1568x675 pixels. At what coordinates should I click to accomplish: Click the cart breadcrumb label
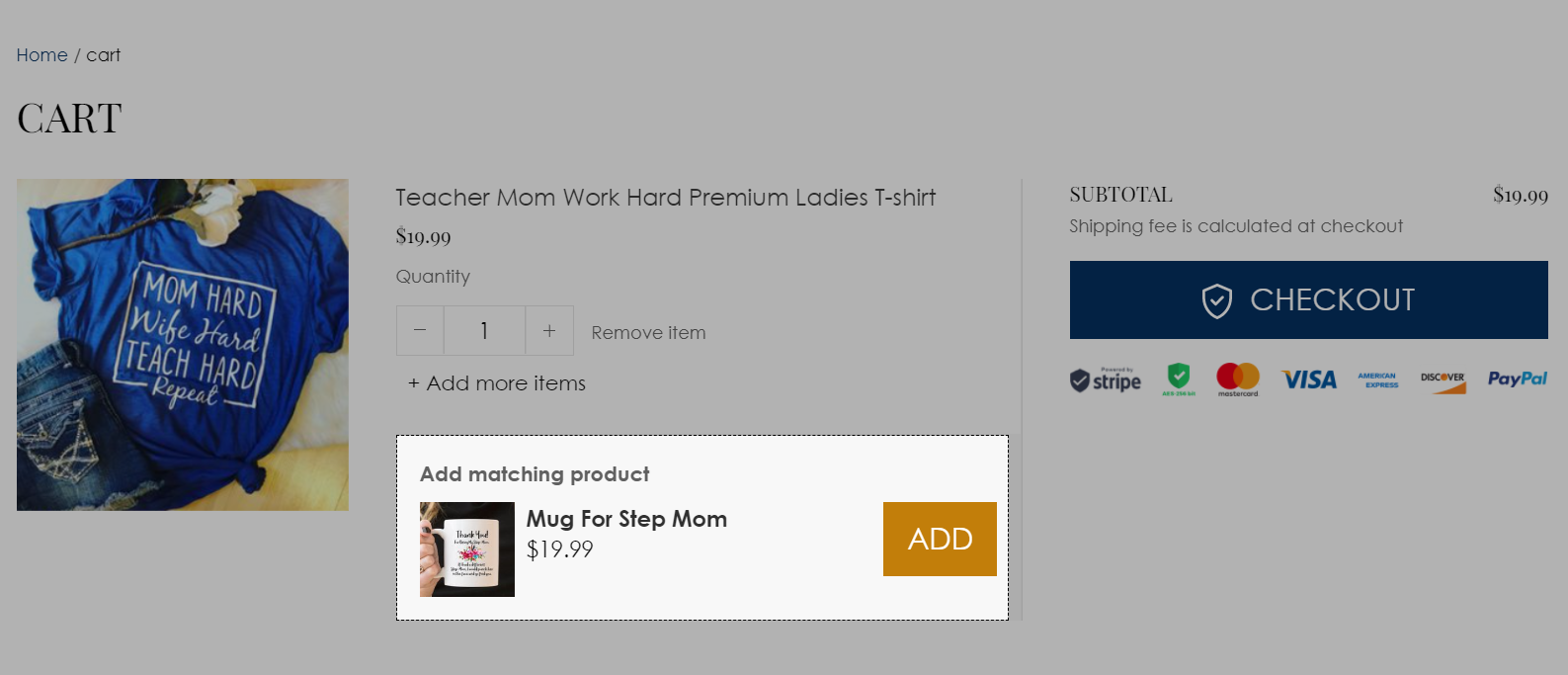pyautogui.click(x=104, y=55)
